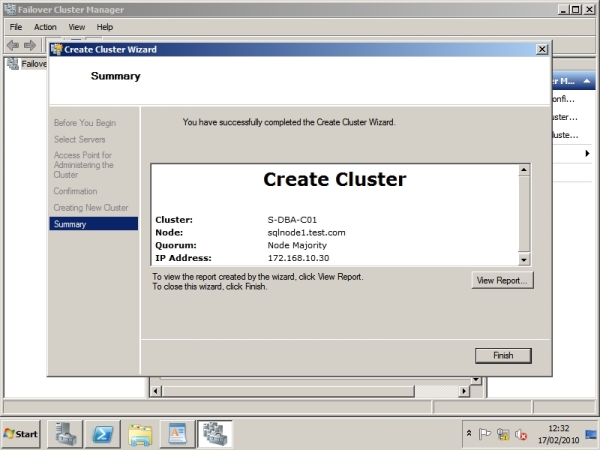This screenshot has height=450, width=600.
Task: Open the Help menu
Action: point(104,27)
